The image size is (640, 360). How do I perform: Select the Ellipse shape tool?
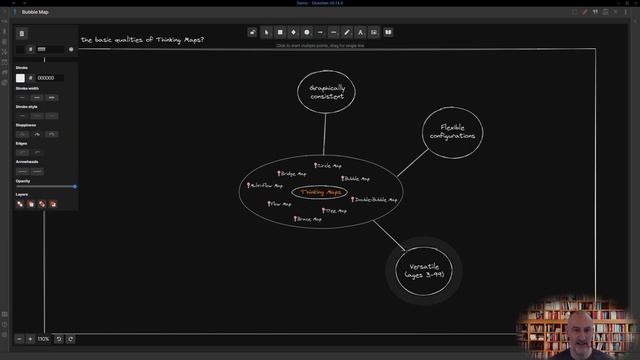click(x=307, y=32)
